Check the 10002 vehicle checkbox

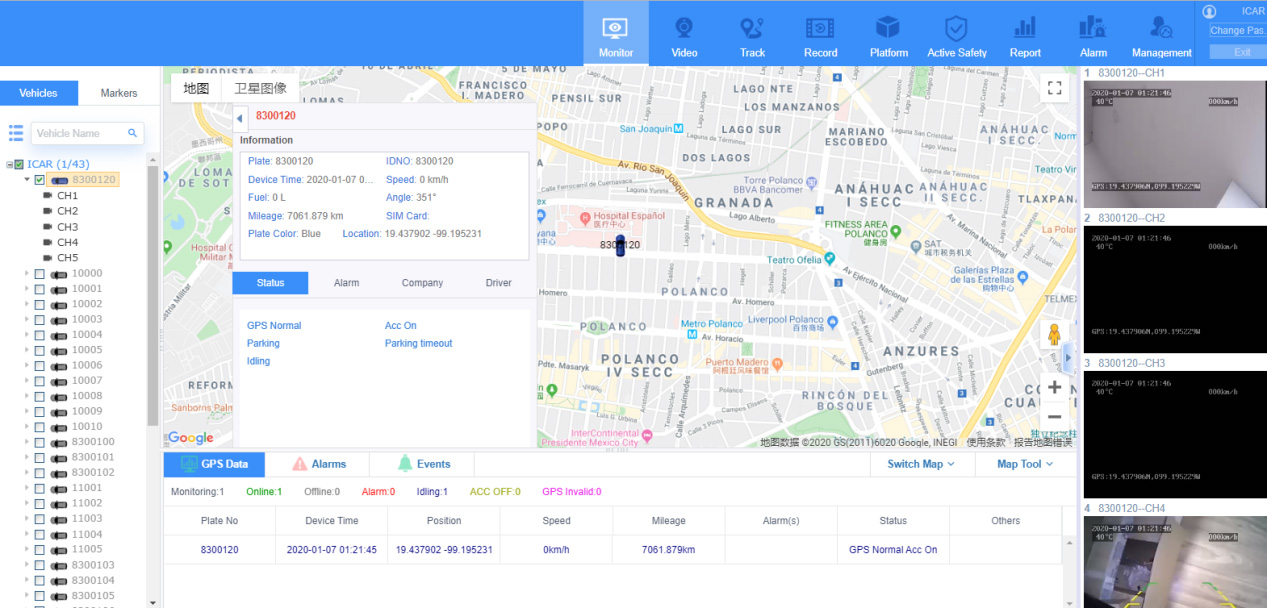tap(40, 304)
